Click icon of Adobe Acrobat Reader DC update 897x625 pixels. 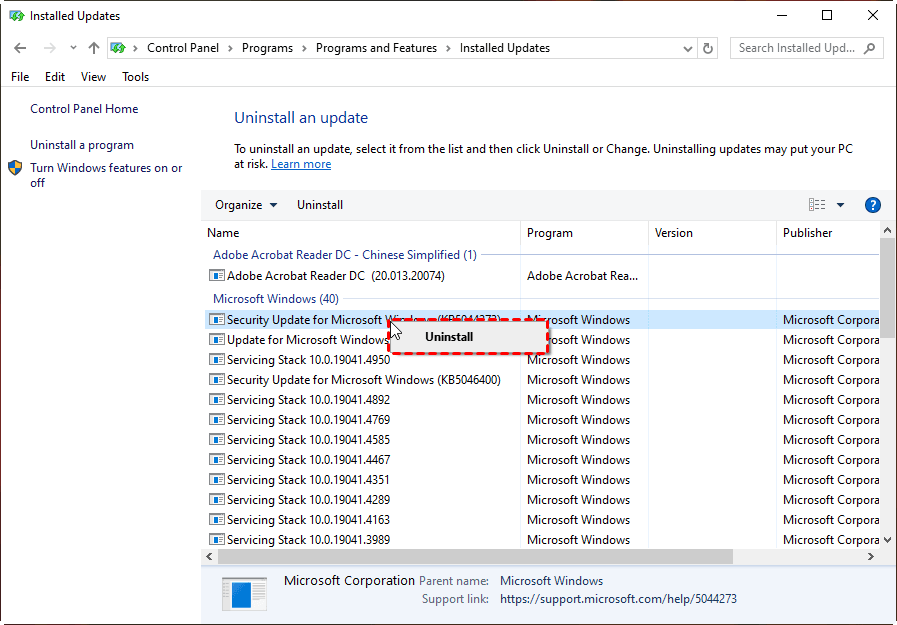click(x=216, y=276)
